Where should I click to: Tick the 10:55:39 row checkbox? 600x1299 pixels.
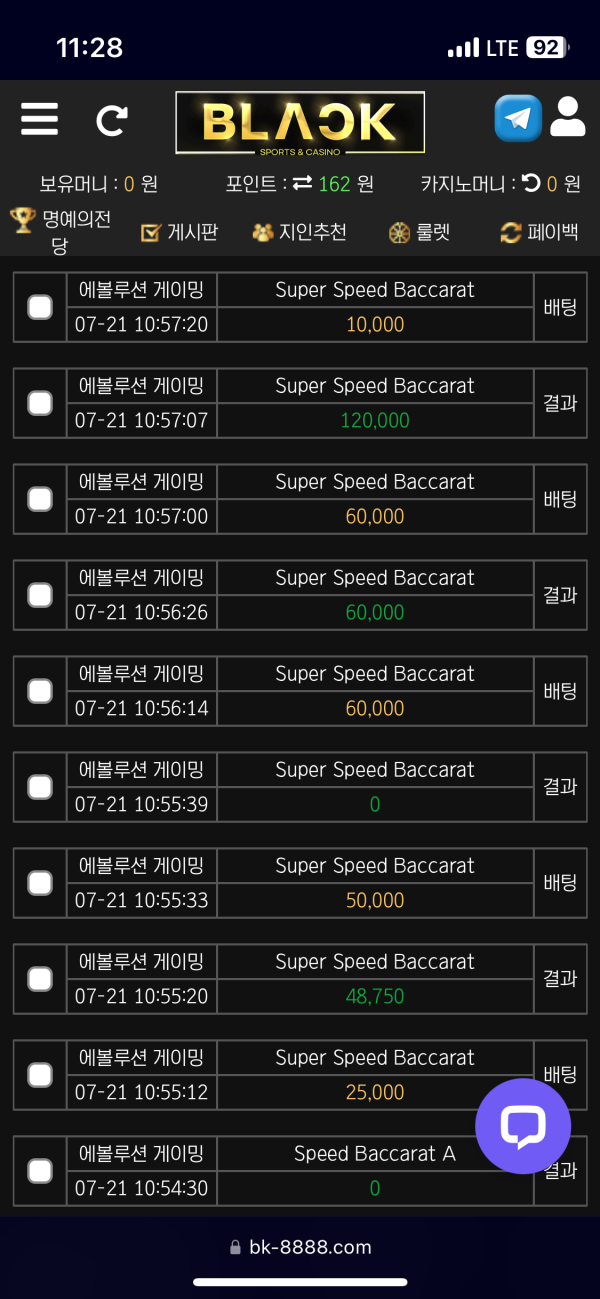(x=40, y=787)
